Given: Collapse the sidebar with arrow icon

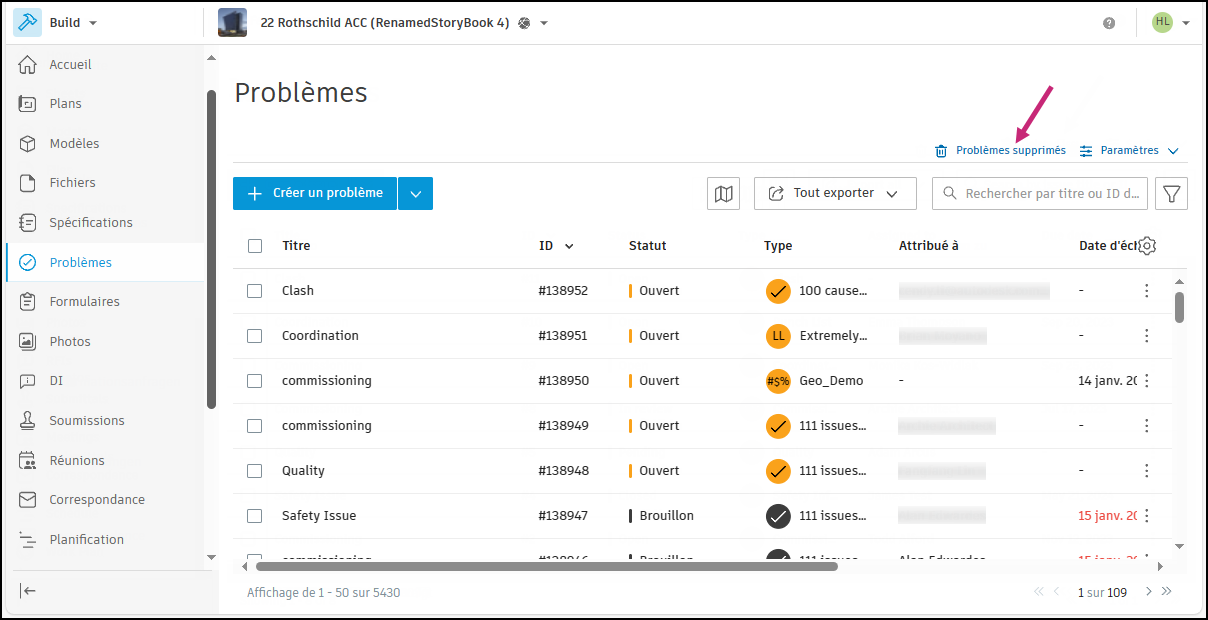Looking at the screenshot, I should [29, 590].
